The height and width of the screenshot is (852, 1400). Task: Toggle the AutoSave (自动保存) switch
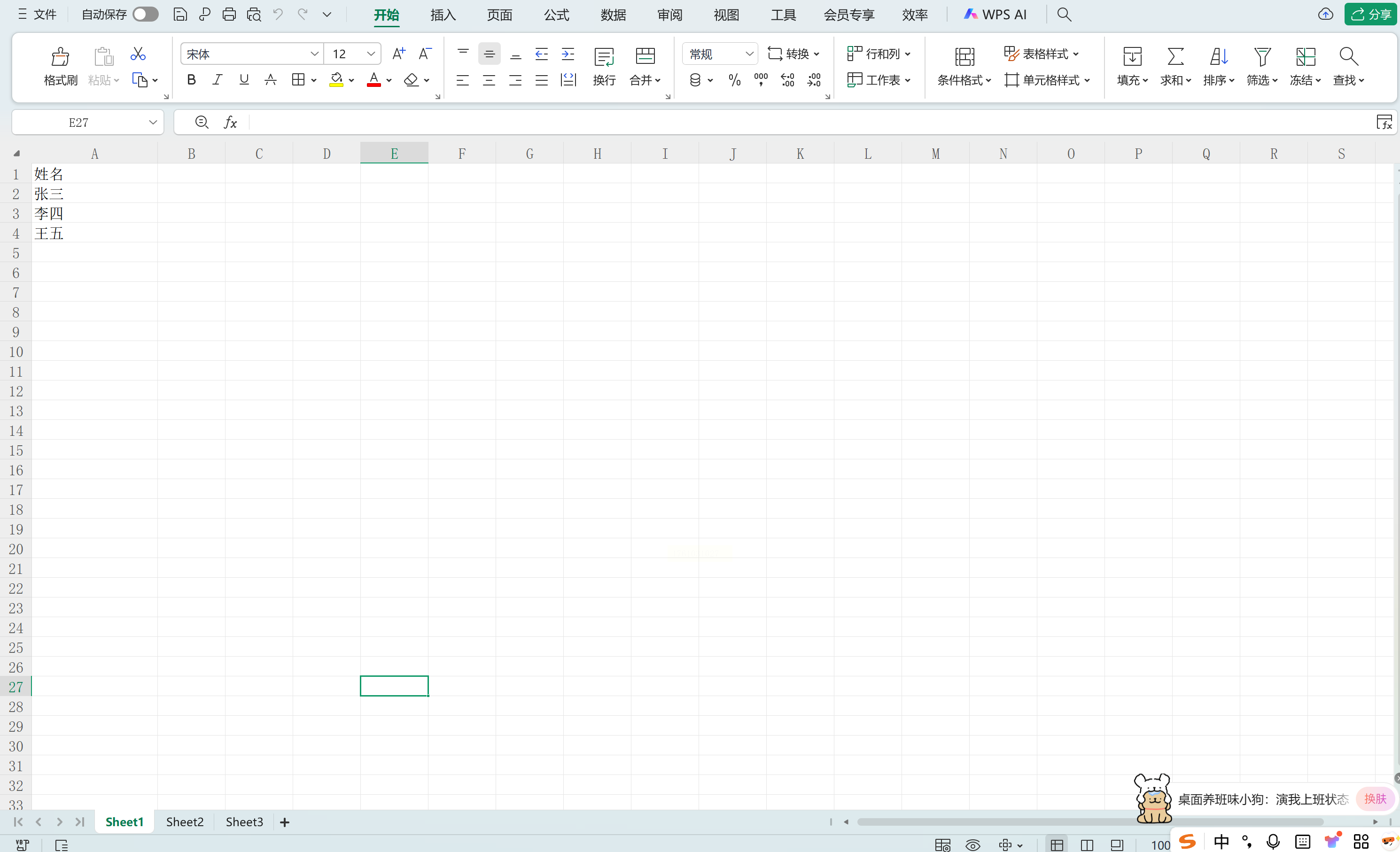click(x=146, y=14)
